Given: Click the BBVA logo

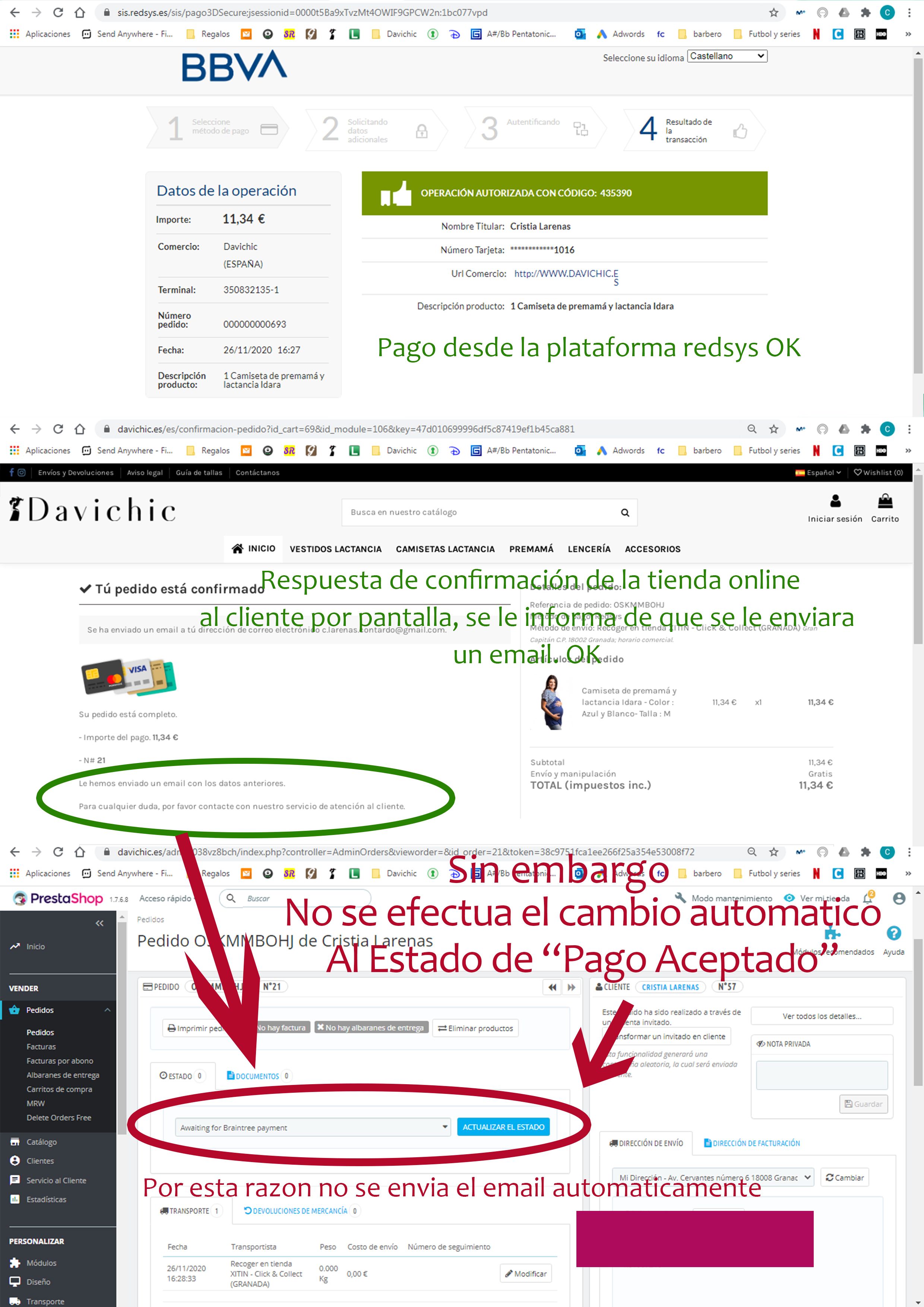Looking at the screenshot, I should tap(234, 66).
